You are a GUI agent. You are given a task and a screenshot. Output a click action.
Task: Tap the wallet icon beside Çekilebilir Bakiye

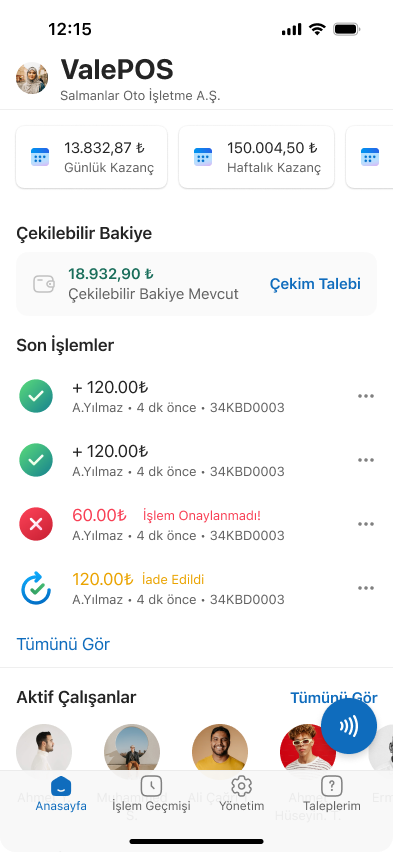[x=43, y=284]
